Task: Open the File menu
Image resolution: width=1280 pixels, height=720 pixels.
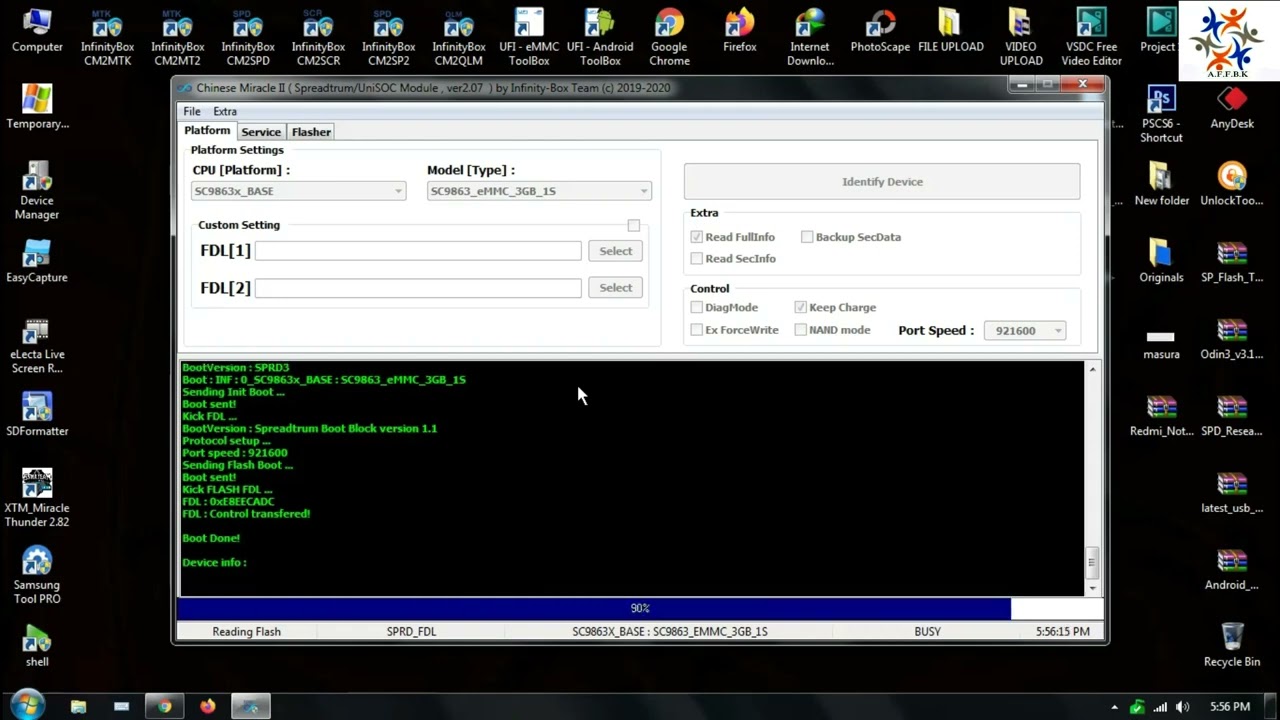Action: point(192,111)
